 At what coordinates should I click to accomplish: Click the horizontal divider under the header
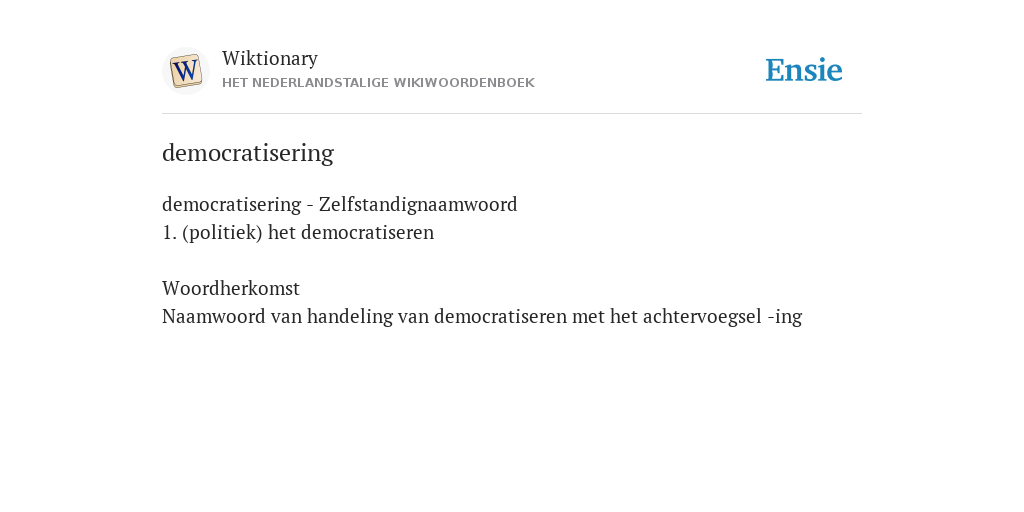pyautogui.click(x=512, y=114)
